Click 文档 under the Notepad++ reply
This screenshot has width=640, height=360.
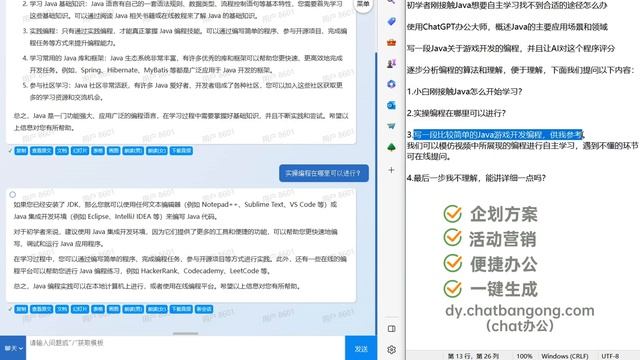click(62, 309)
